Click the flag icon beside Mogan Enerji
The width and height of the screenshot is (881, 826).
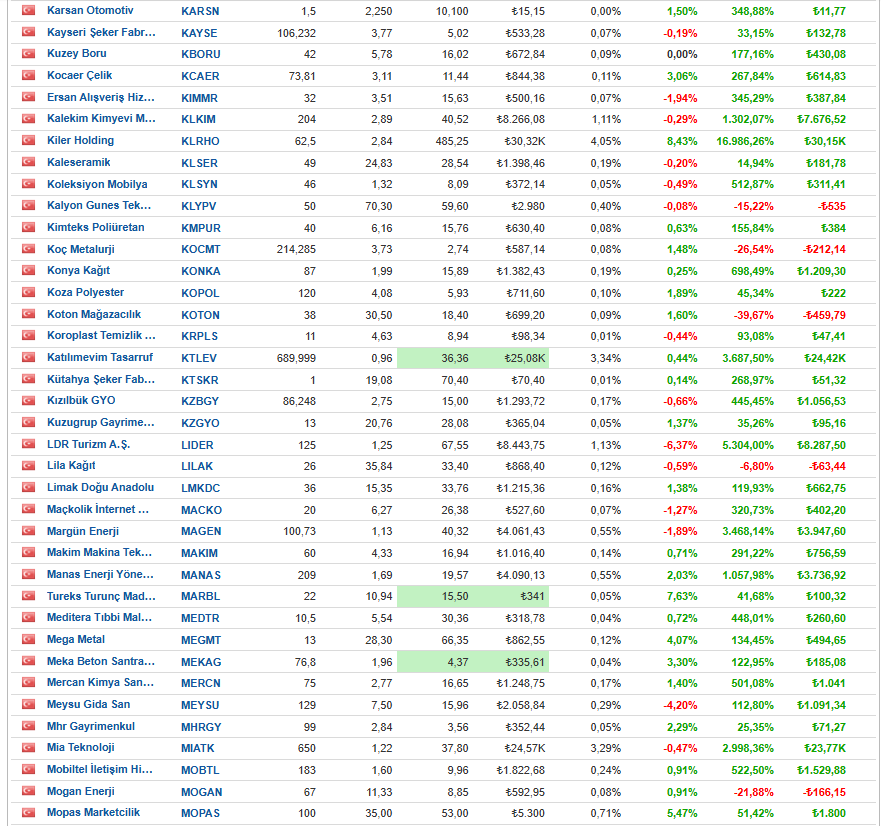click(x=28, y=791)
